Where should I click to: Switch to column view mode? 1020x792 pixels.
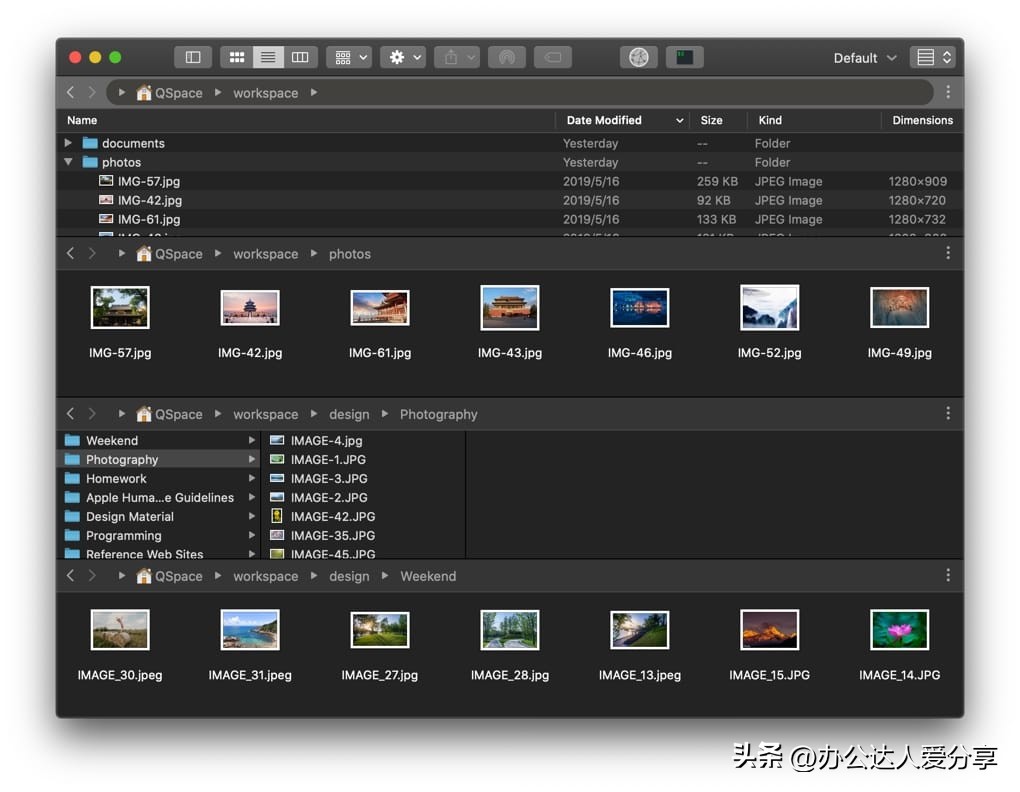[300, 58]
